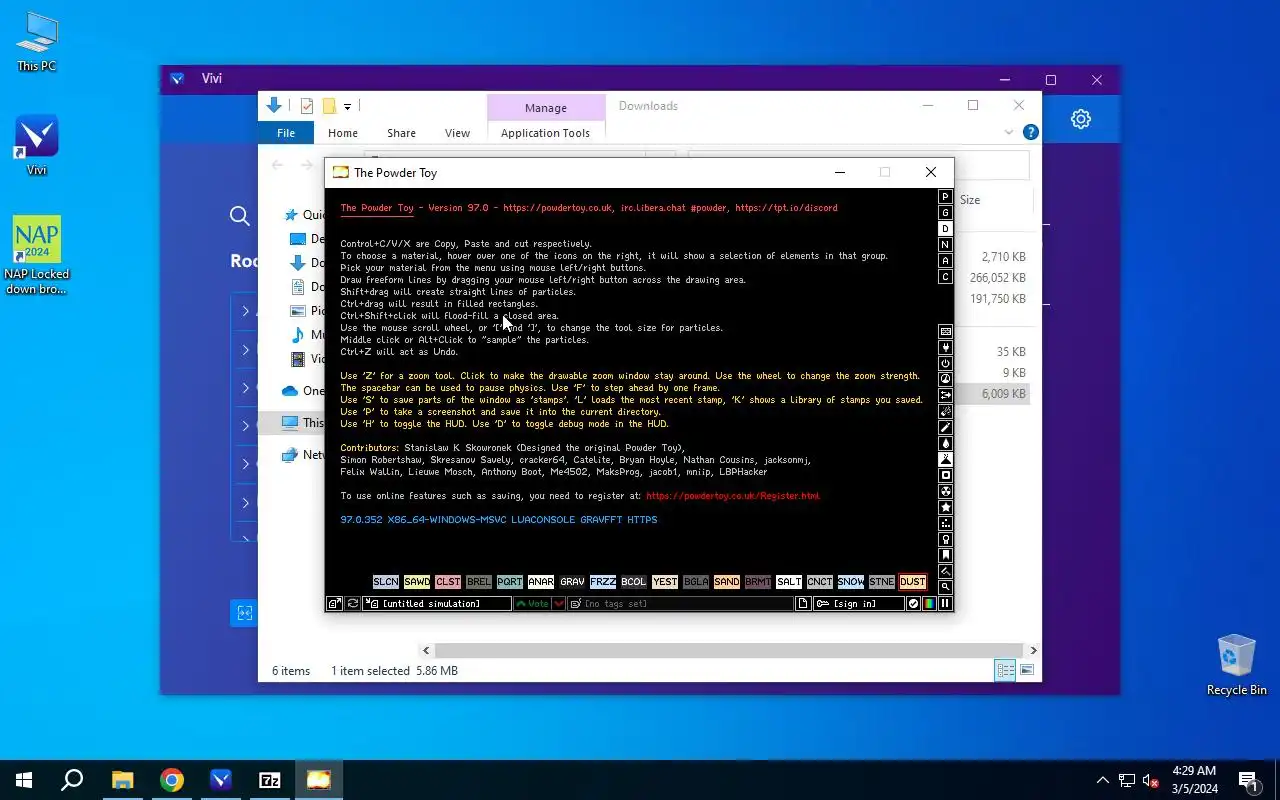This screenshot has height=800, width=1280.
Task: Click the Vote up button
Action: pyautogui.click(x=533, y=604)
